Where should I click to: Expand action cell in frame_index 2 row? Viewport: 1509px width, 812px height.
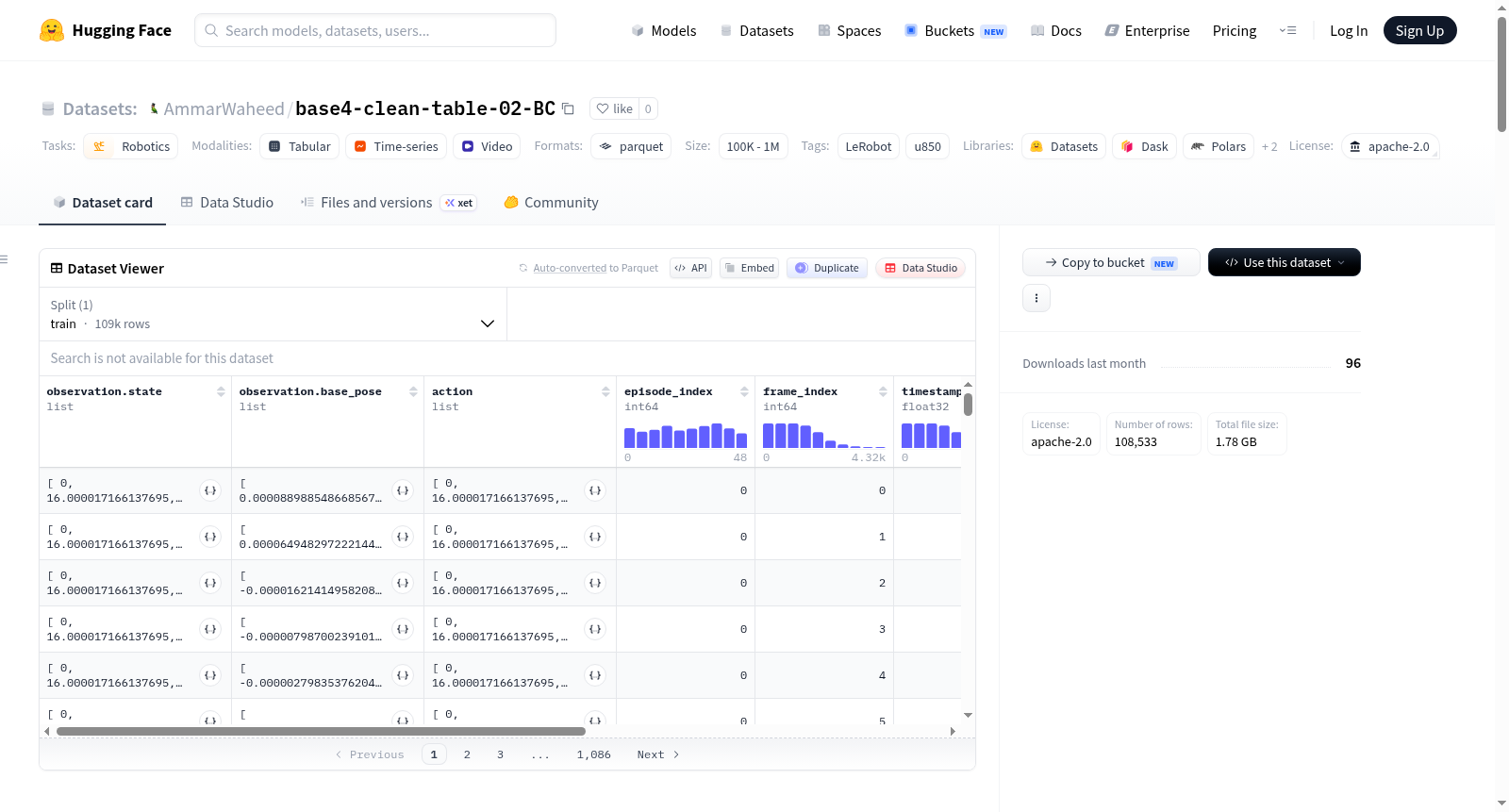coord(595,583)
